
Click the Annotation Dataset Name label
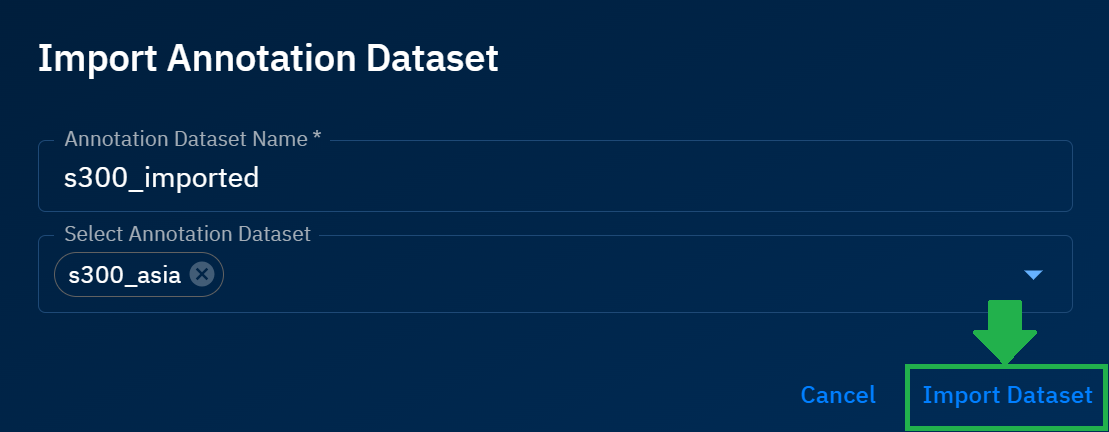[186, 139]
